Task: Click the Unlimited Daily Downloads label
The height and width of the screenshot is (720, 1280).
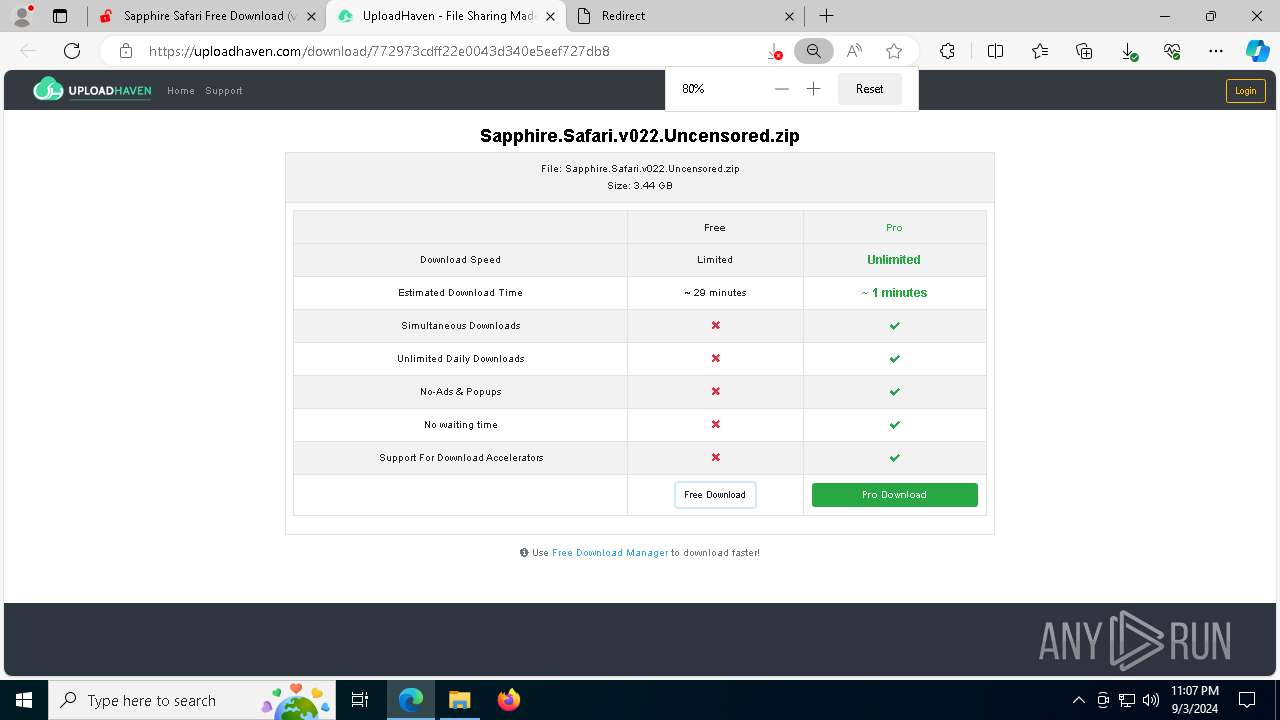Action: [461, 359]
